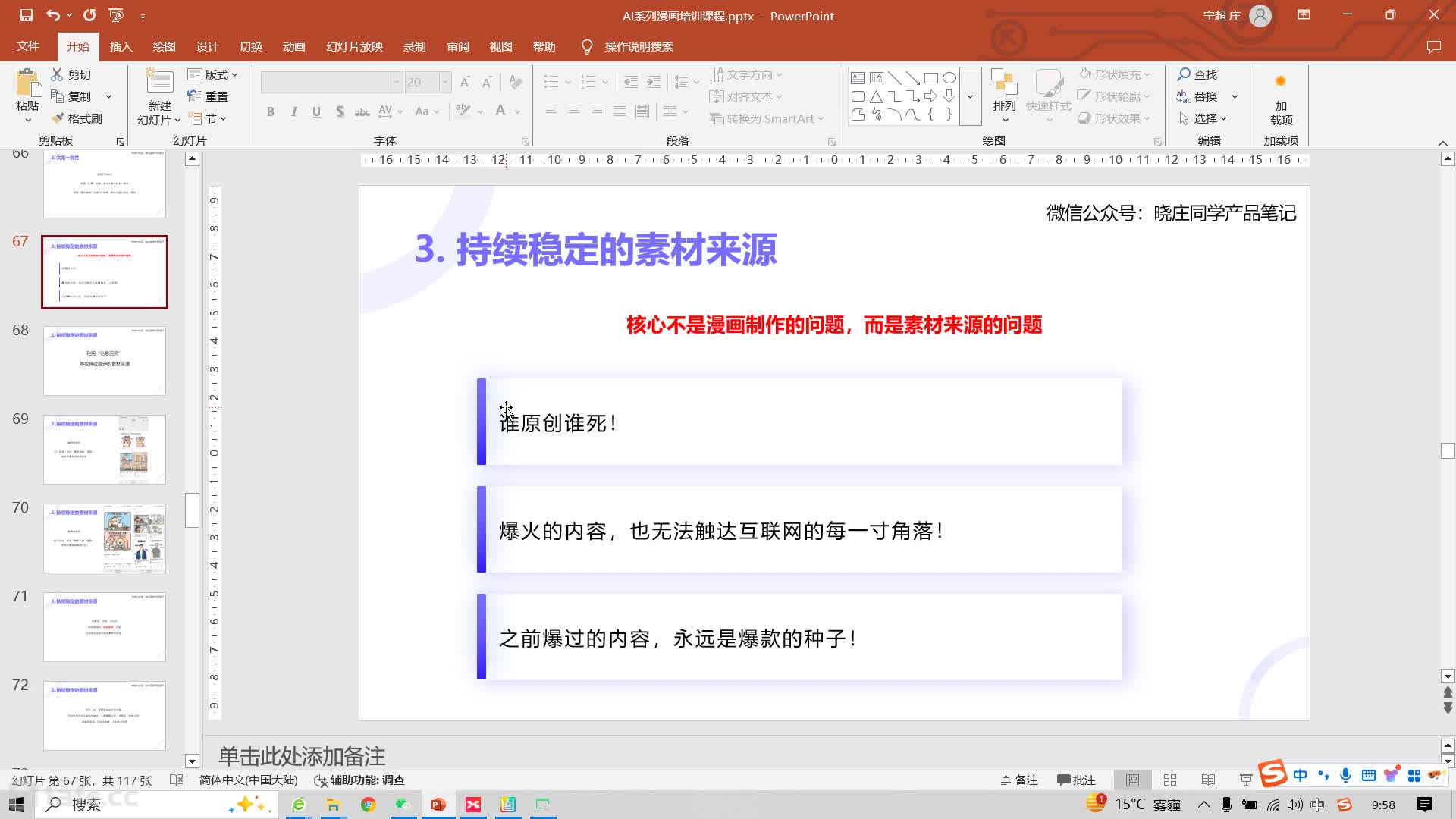The height and width of the screenshot is (819, 1456).
Task: Click the New Slide icon
Action: [159, 82]
